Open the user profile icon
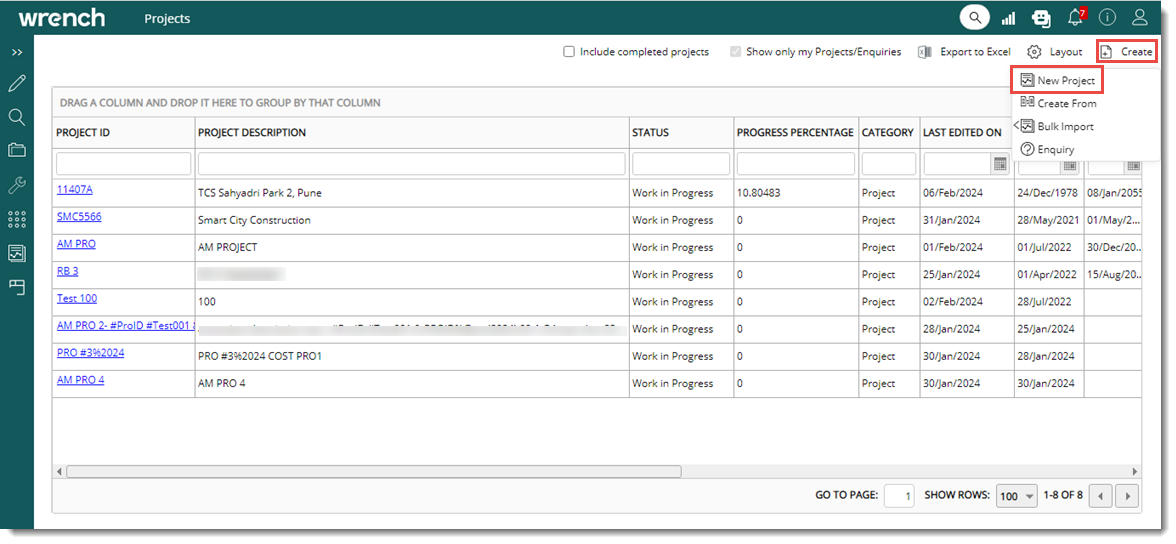 tap(1140, 17)
